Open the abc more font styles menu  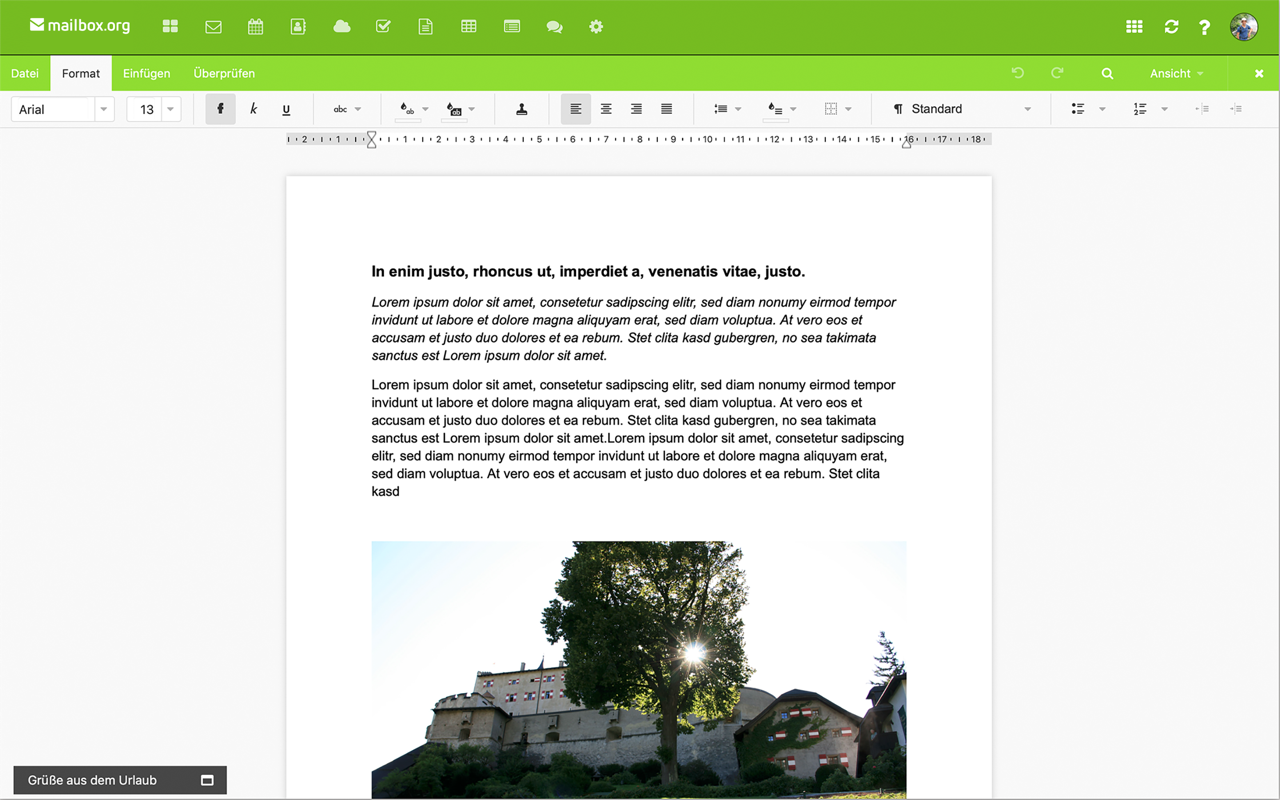tap(347, 109)
